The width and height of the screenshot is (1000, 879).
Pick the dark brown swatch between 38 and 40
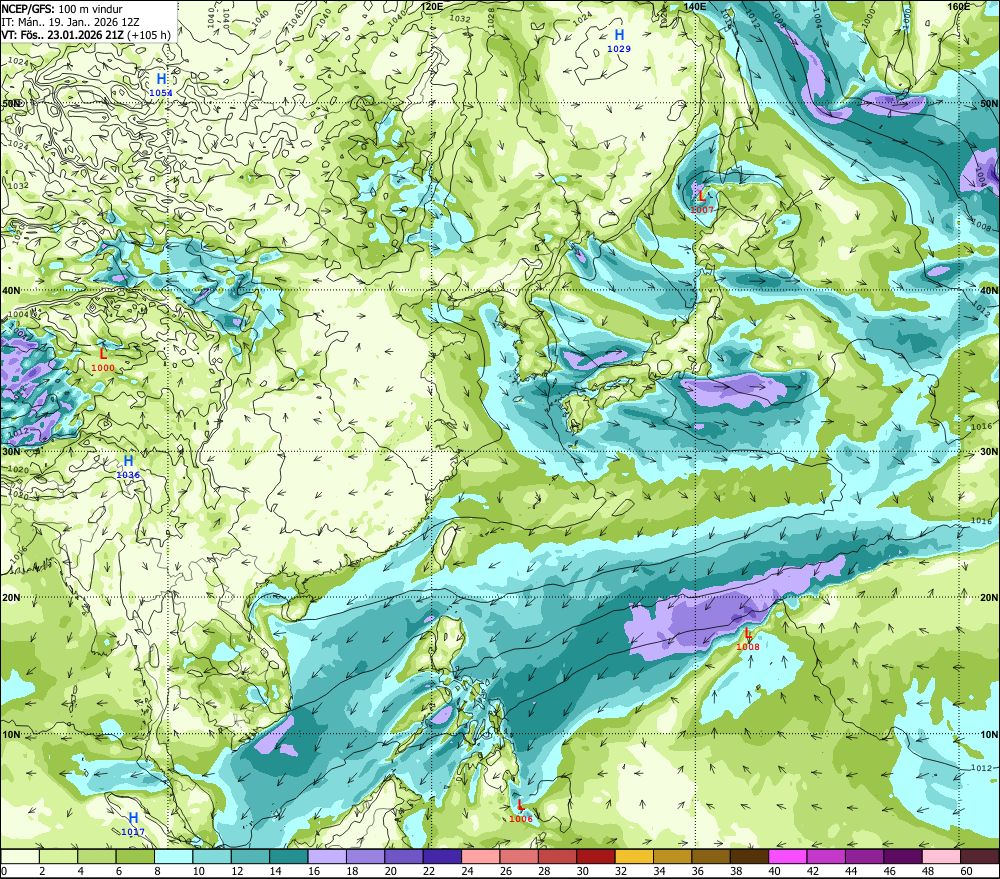749,856
